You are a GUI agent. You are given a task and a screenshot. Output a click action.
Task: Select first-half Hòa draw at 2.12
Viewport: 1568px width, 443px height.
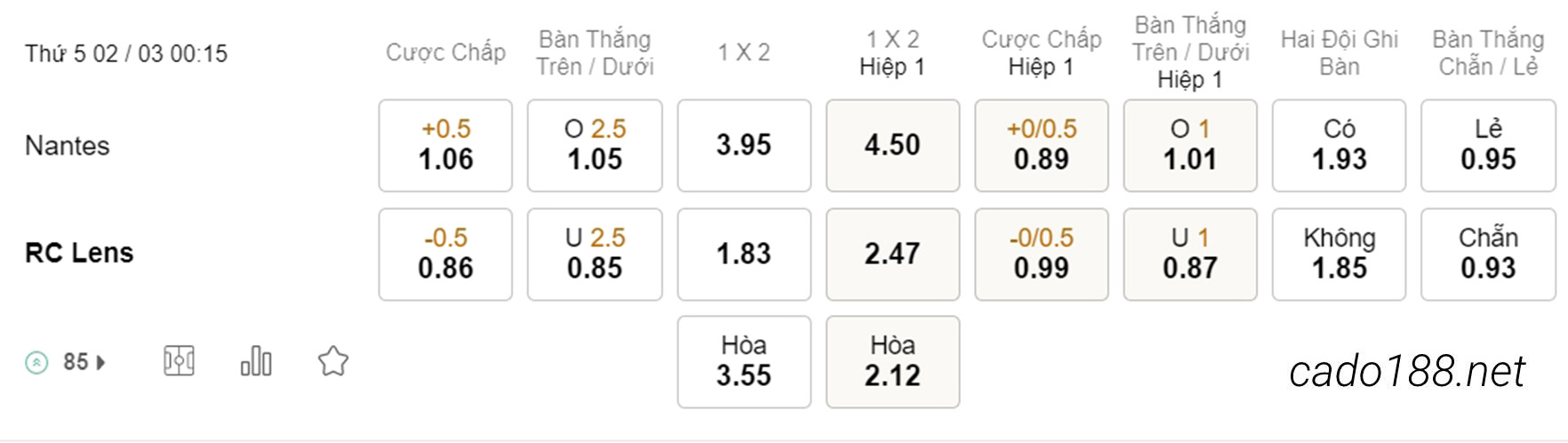[x=892, y=362]
